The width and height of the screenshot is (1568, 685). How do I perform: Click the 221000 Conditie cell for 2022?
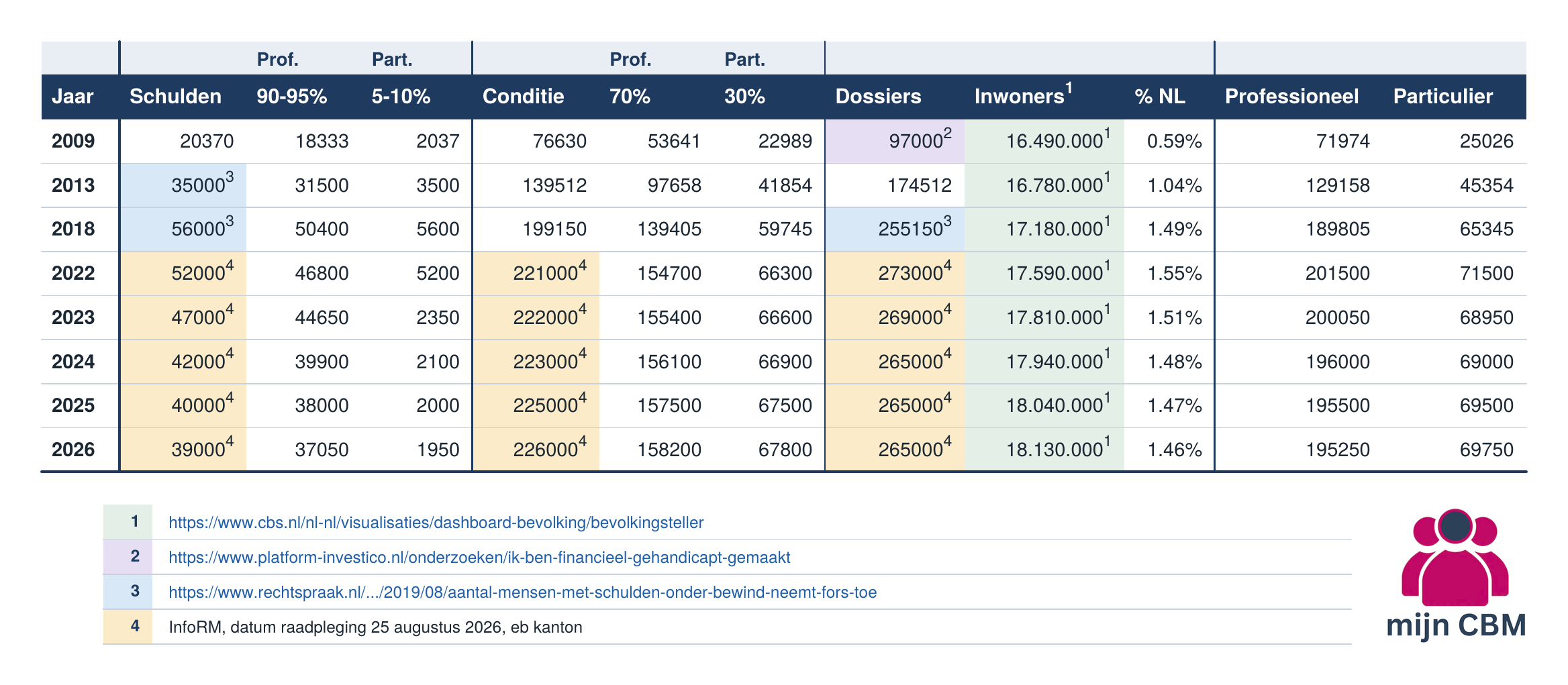pyautogui.click(x=536, y=274)
